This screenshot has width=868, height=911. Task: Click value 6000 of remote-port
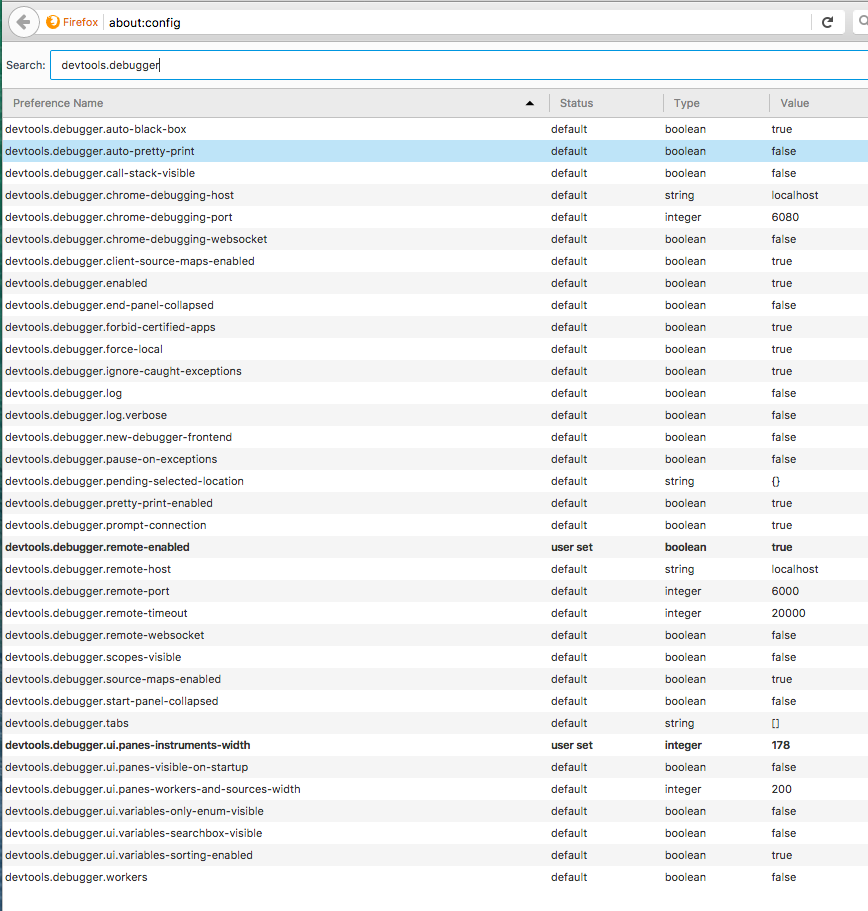click(x=785, y=591)
